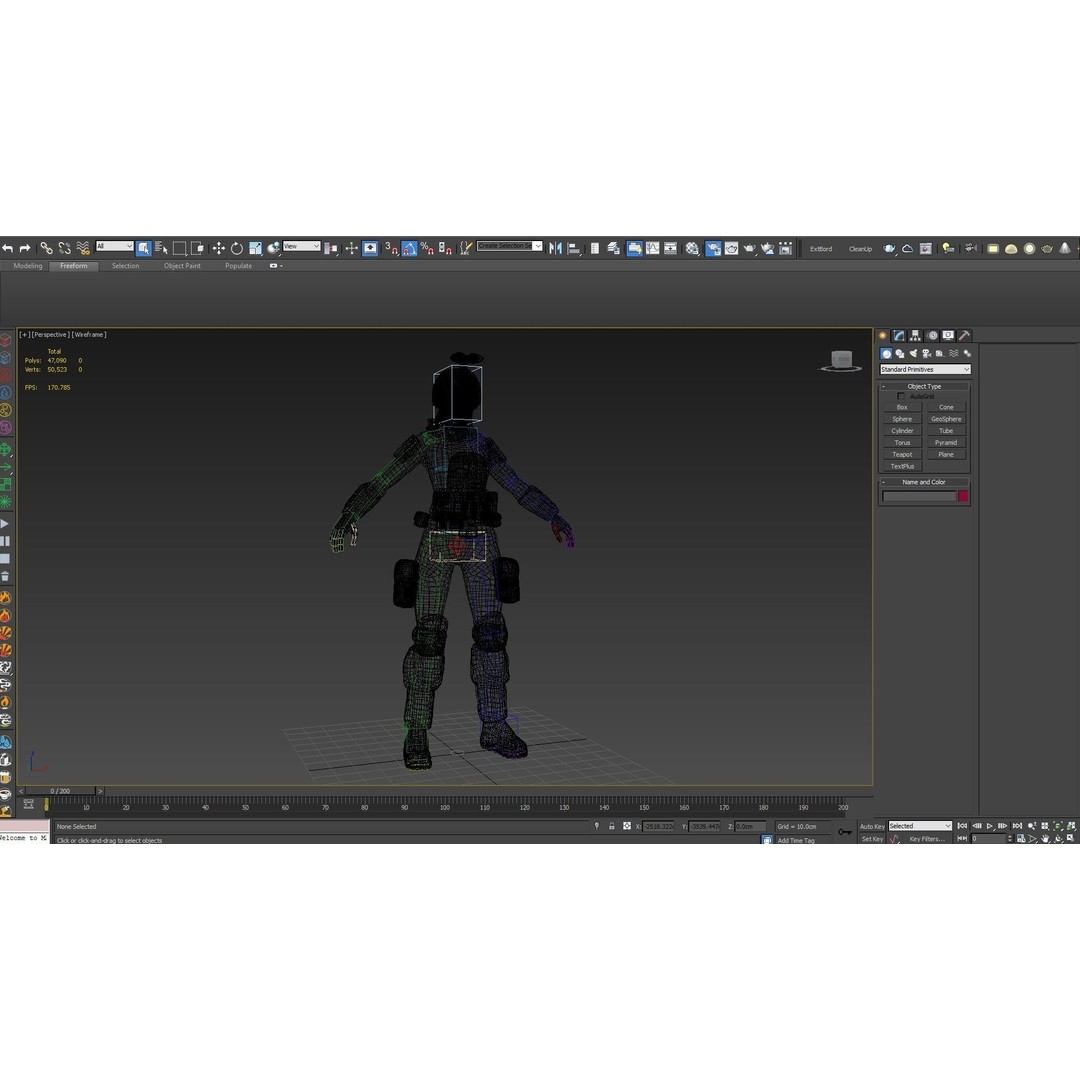Viewport: 1080px width, 1080px height.
Task: Open the Material Editor icon
Action: coord(692,249)
